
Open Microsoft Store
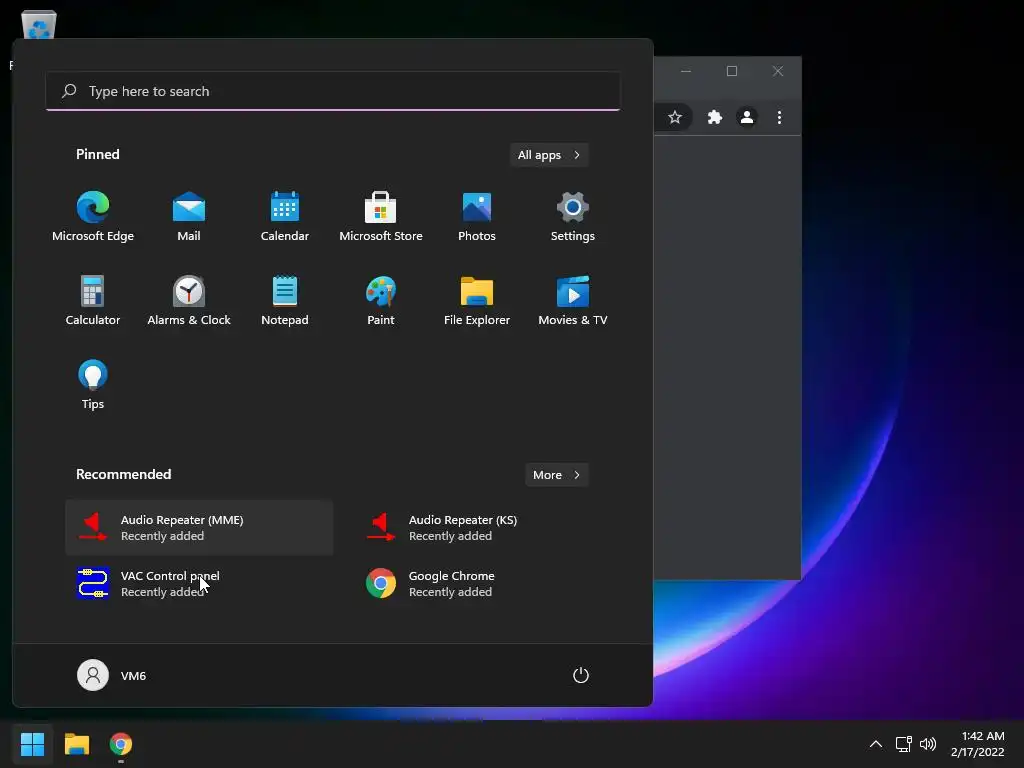point(381,217)
